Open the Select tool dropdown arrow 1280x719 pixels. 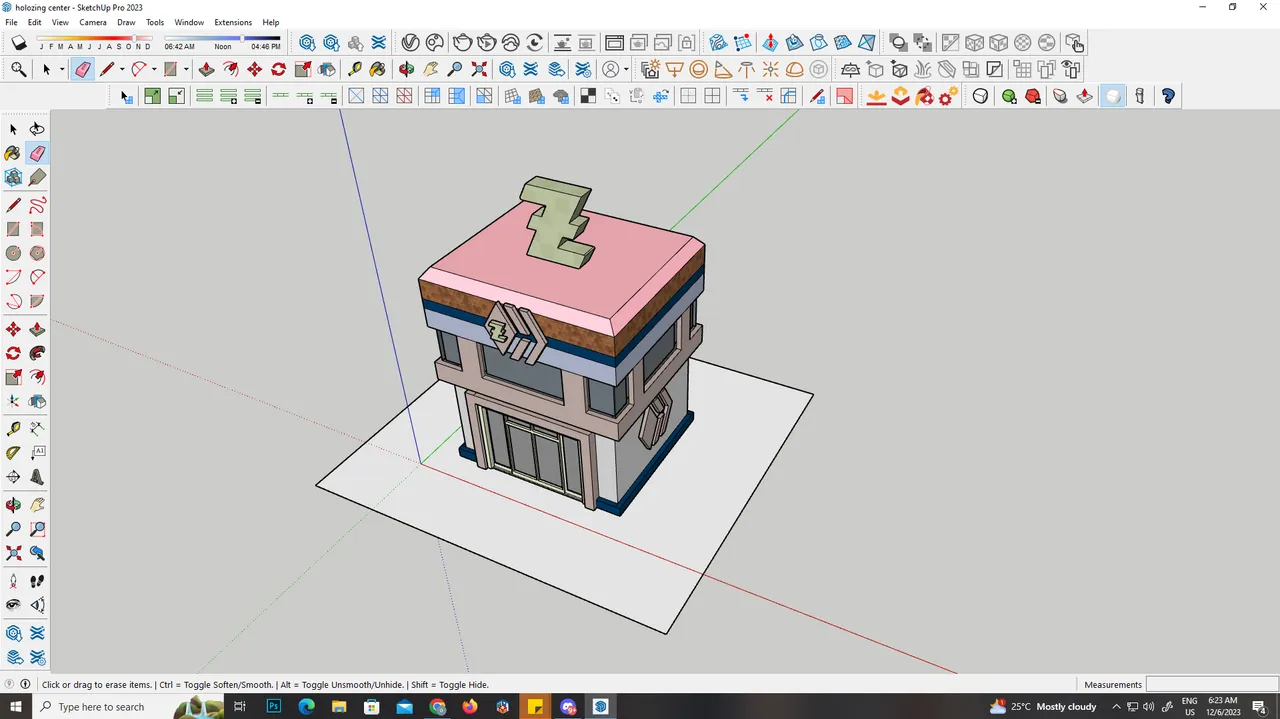62,69
